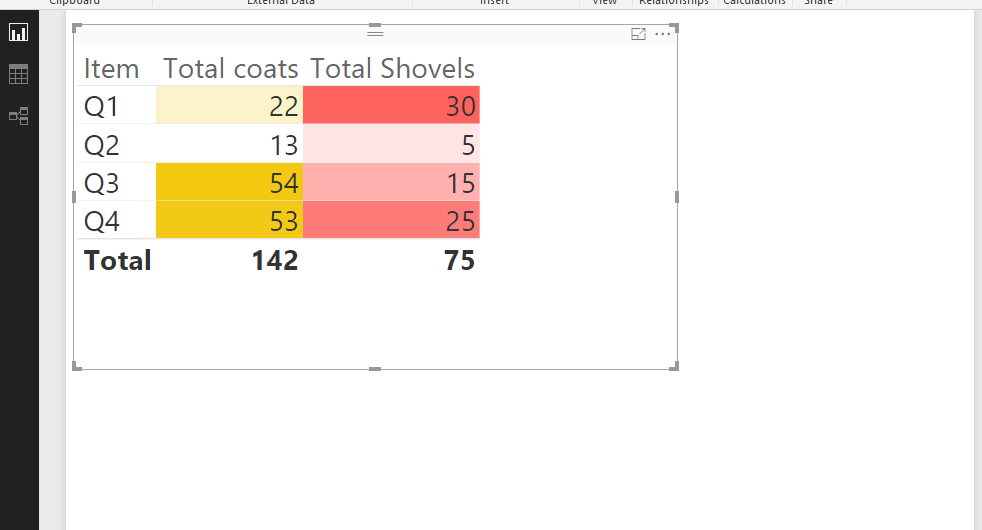982x530 pixels.
Task: Open the visual's More options ellipsis
Action: [663, 34]
